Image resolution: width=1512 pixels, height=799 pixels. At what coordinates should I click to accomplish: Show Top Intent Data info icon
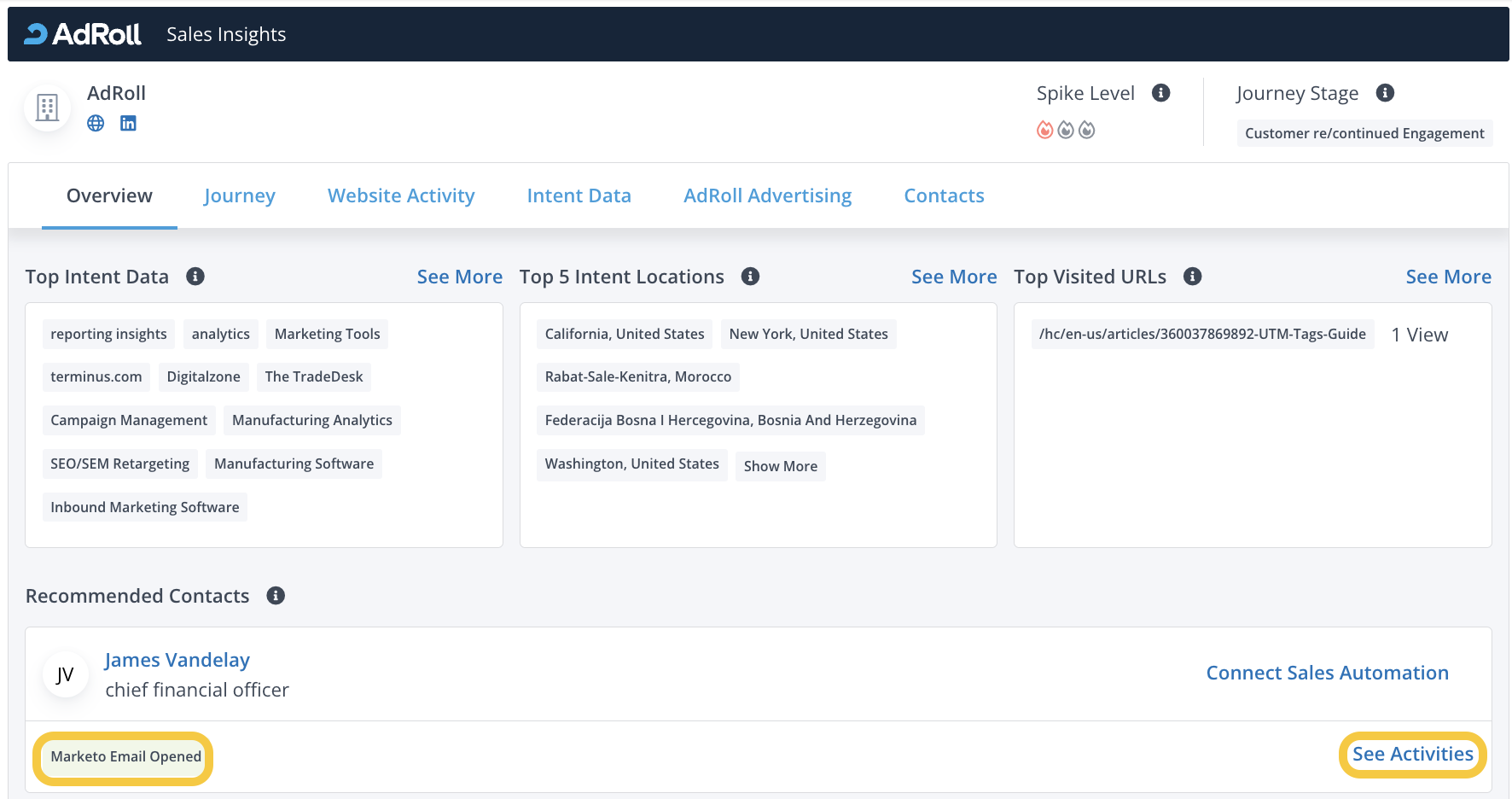pyautogui.click(x=195, y=277)
